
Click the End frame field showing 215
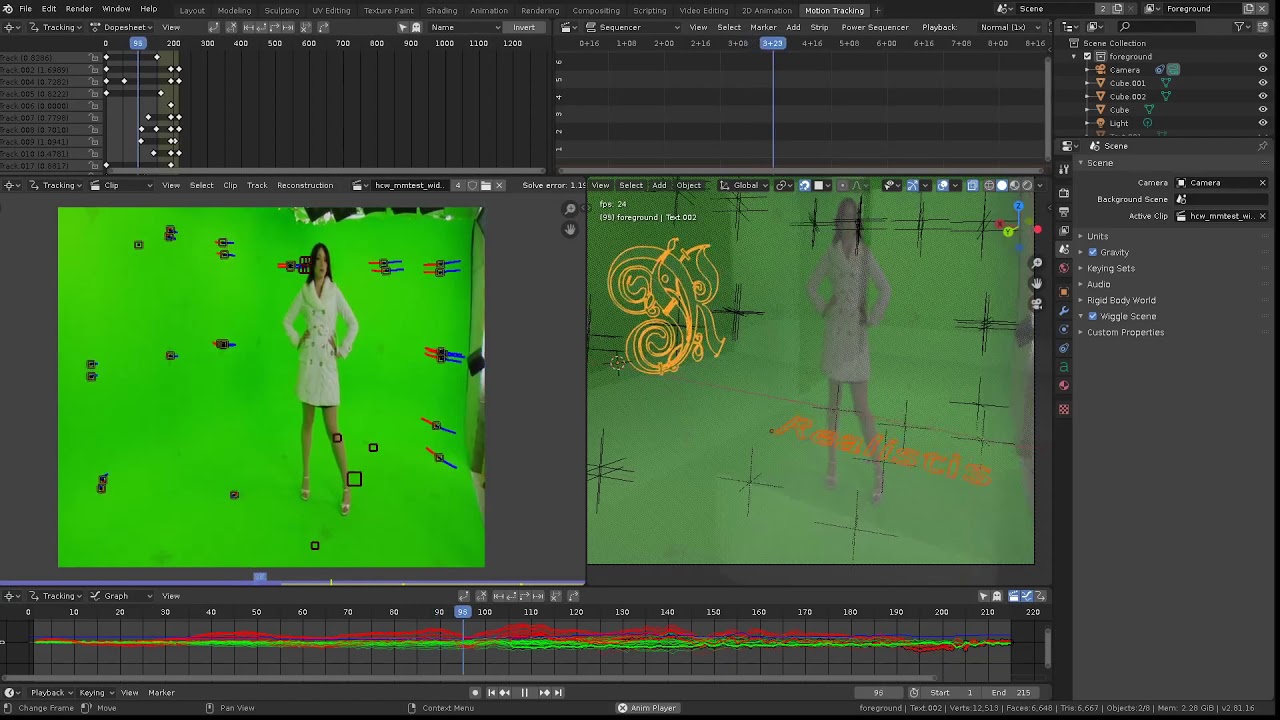(x=1011, y=692)
